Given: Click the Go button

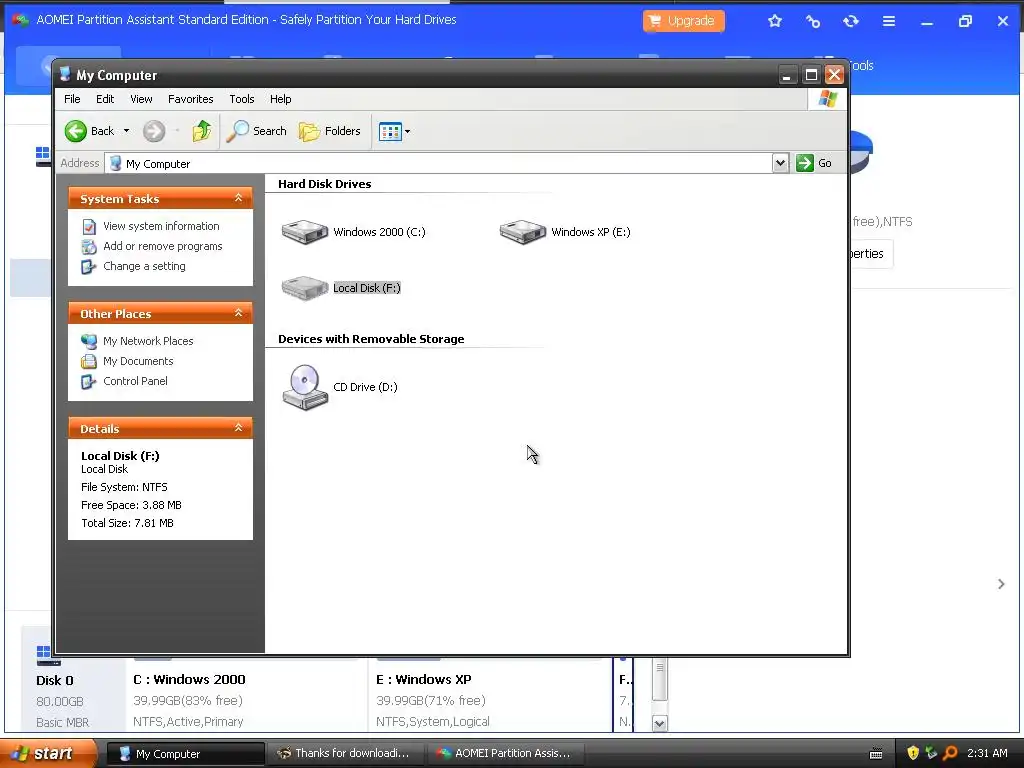Looking at the screenshot, I should tap(814, 163).
